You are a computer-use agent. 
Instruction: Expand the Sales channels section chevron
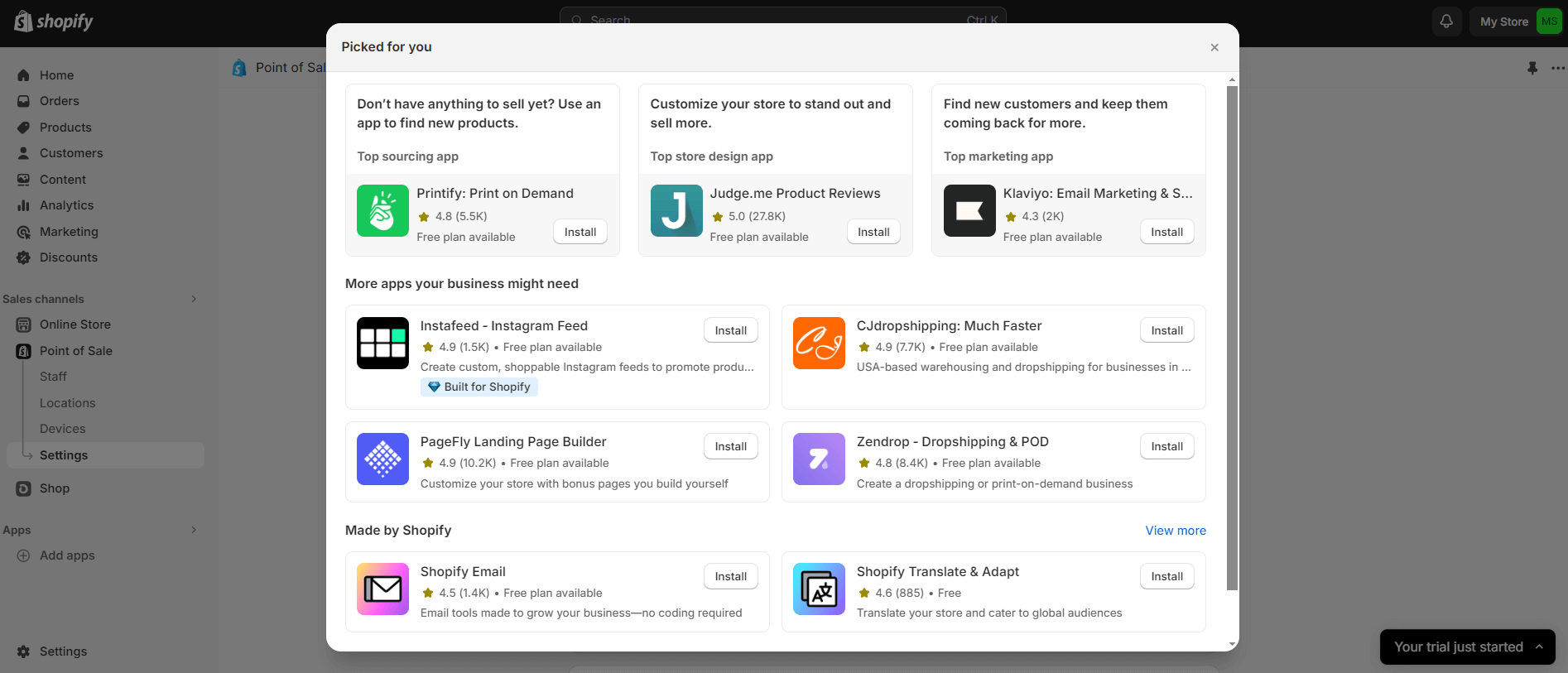194,299
